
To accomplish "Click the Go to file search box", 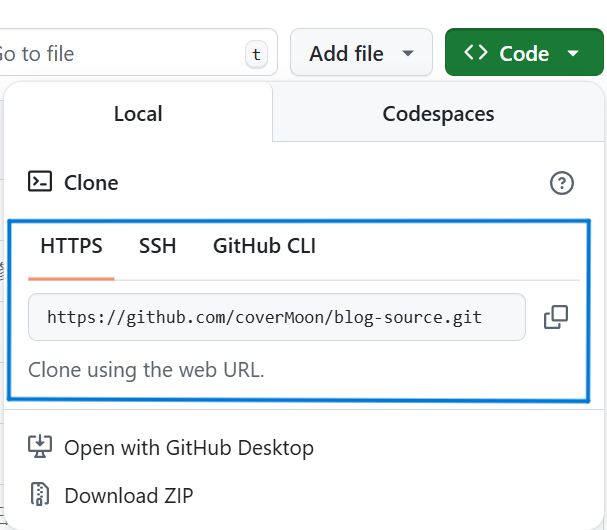I will [x=139, y=52].
